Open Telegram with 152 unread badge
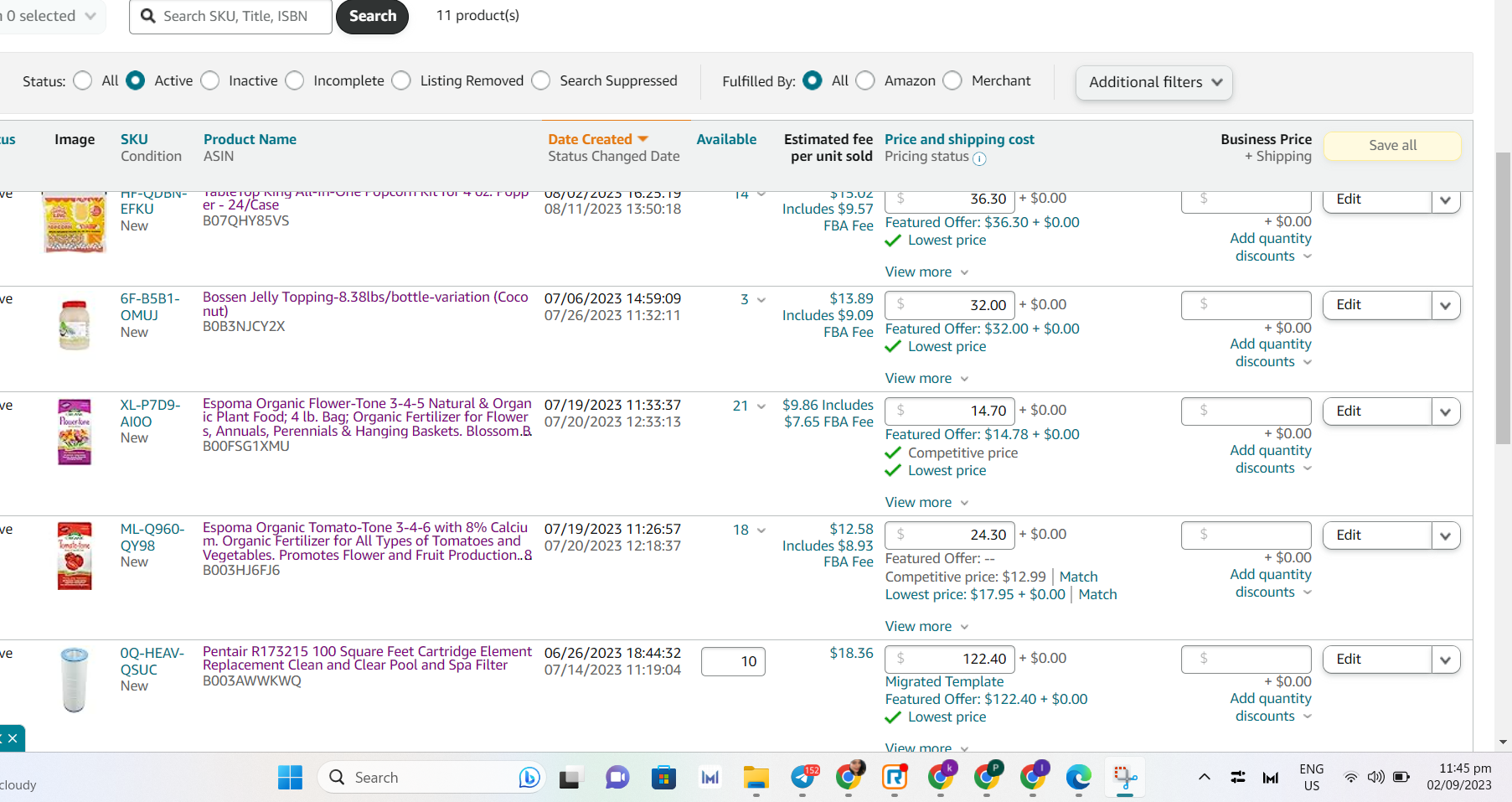1512x802 pixels. 803,777
